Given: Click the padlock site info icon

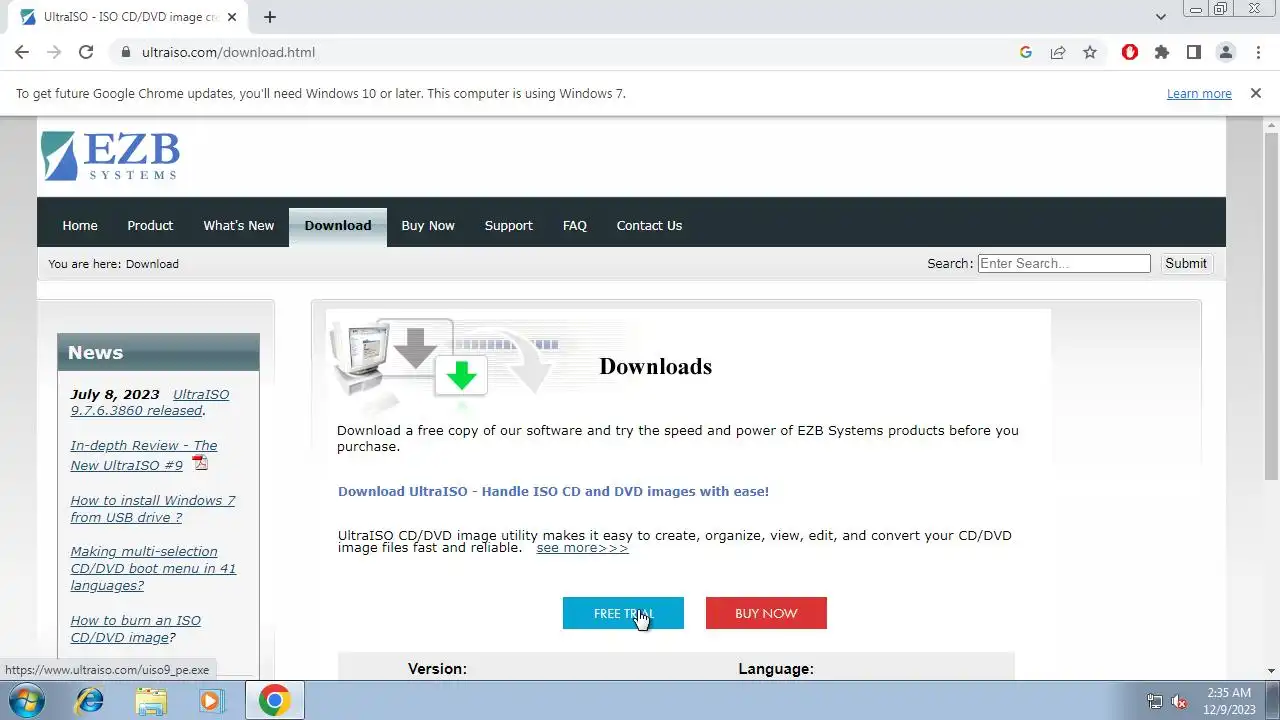Looking at the screenshot, I should (x=126, y=52).
